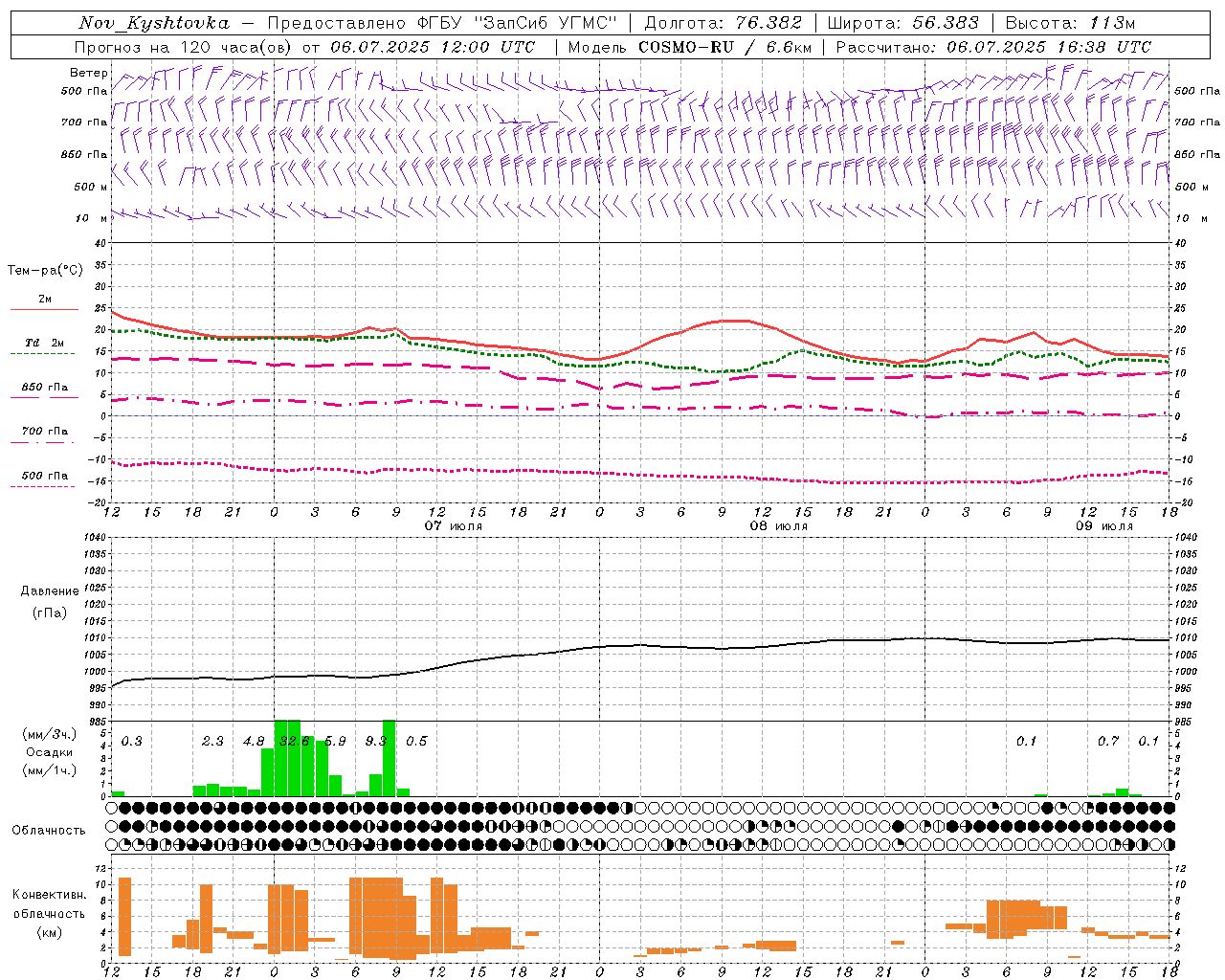
Task: Click the red 2м temperature legend line
Action: tap(44, 310)
